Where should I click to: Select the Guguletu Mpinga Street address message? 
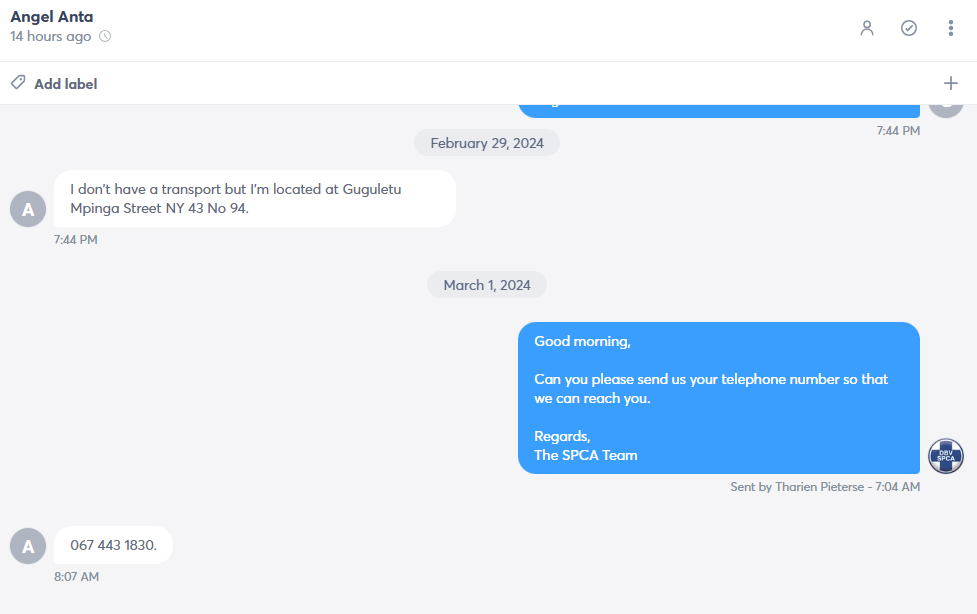[255, 199]
